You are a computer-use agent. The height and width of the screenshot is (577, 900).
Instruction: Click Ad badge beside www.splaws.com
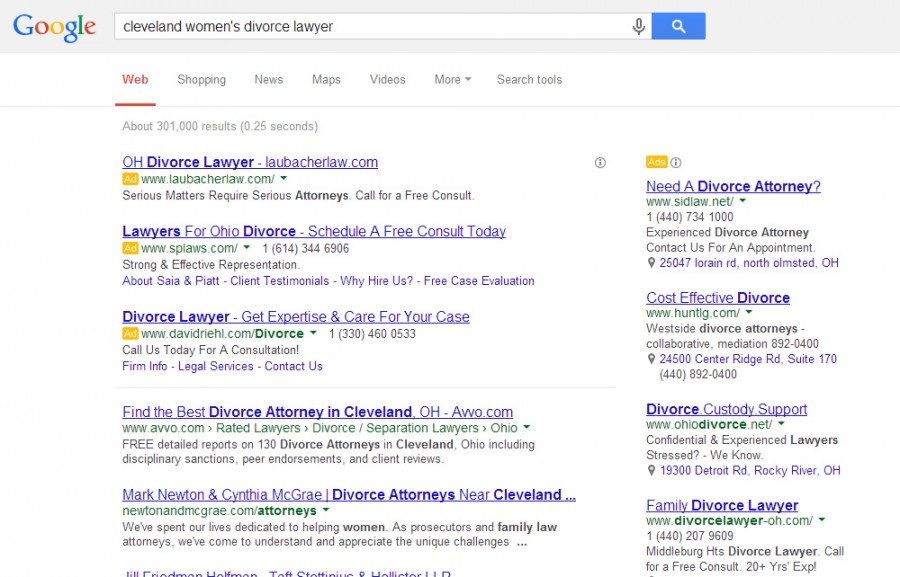pyautogui.click(x=130, y=248)
